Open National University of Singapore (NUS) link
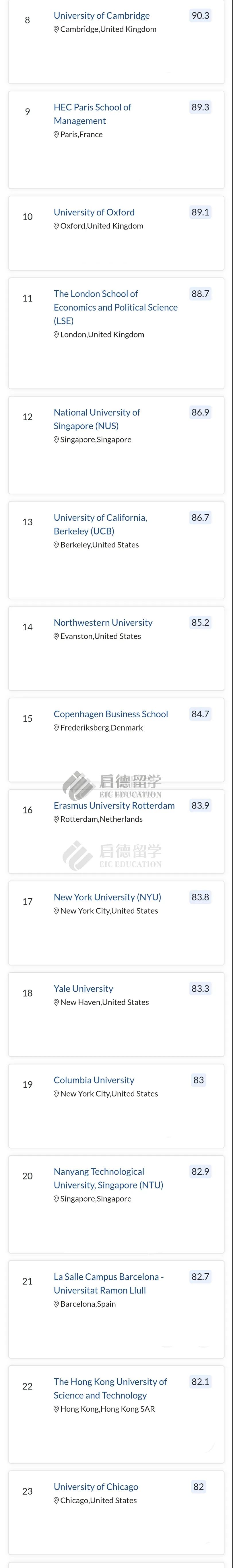 (x=97, y=419)
